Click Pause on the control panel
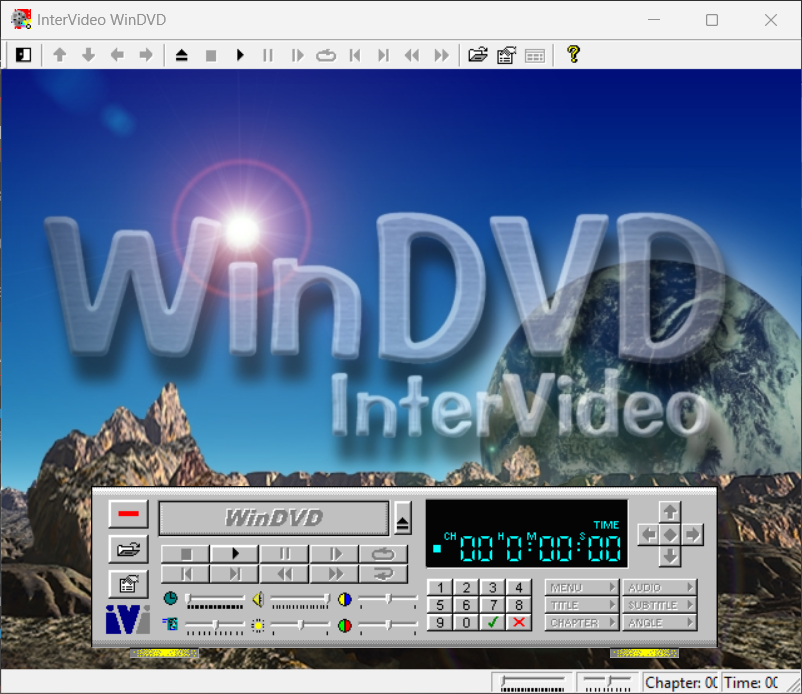The height and width of the screenshot is (694, 802). pyautogui.click(x=285, y=554)
